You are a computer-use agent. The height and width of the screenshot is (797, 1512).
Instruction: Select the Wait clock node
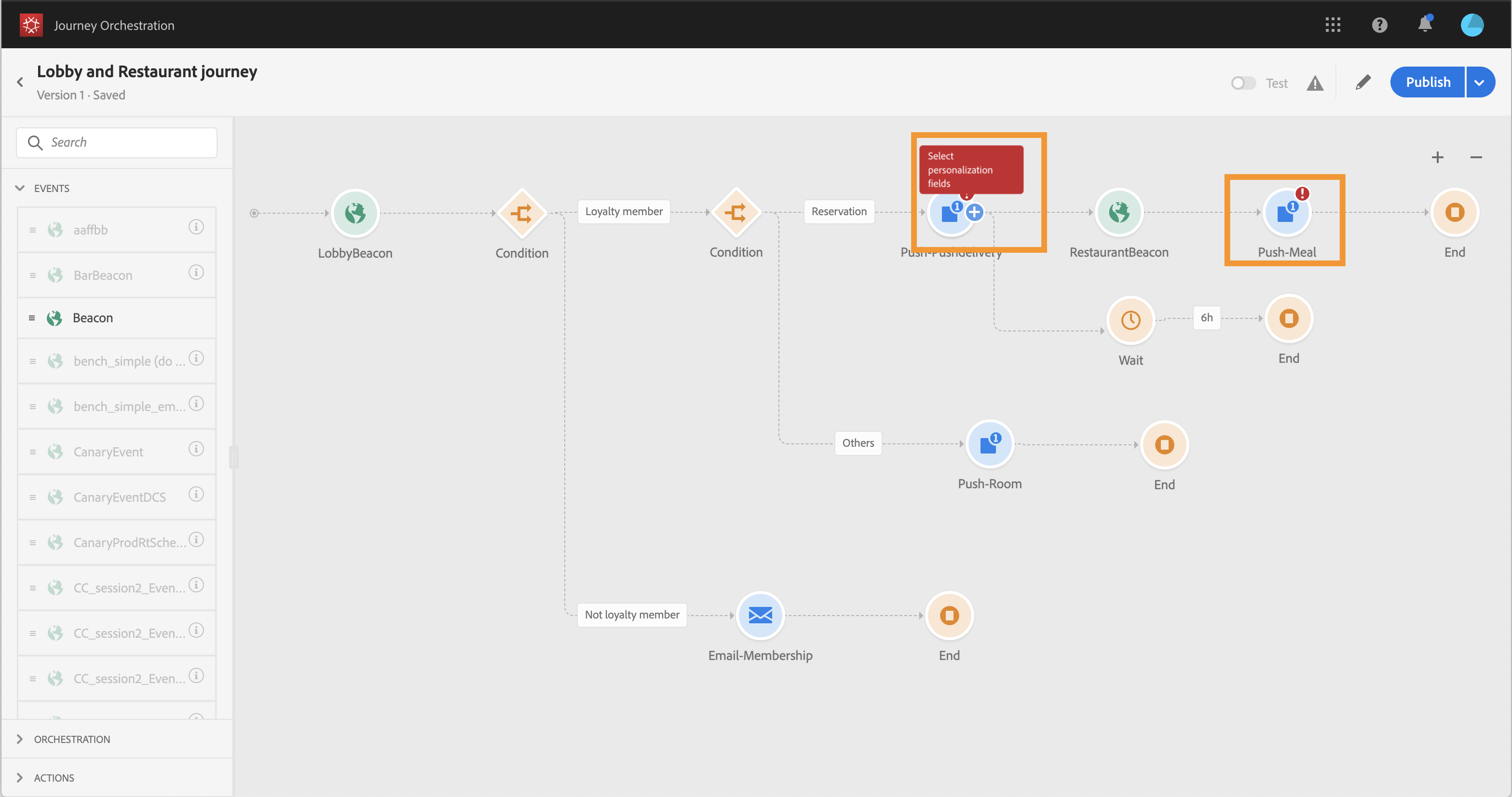pos(1130,320)
